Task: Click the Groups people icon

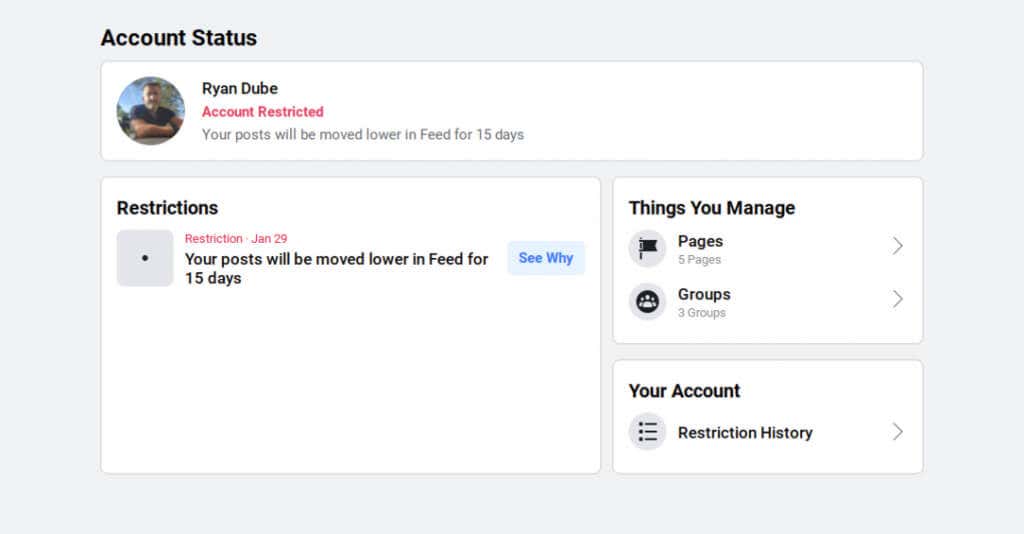Action: pyautogui.click(x=647, y=301)
